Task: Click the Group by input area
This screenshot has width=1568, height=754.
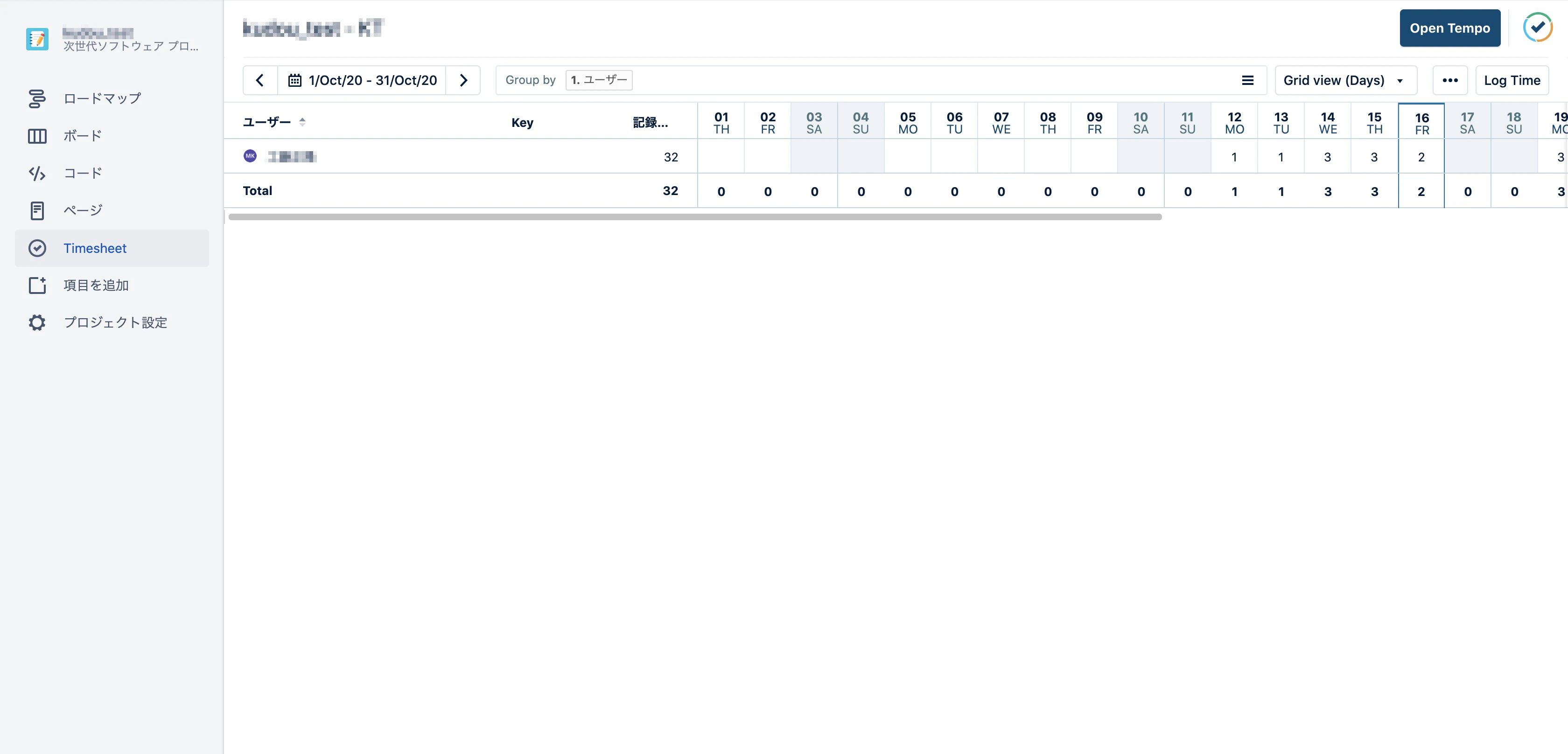Action: (881, 80)
